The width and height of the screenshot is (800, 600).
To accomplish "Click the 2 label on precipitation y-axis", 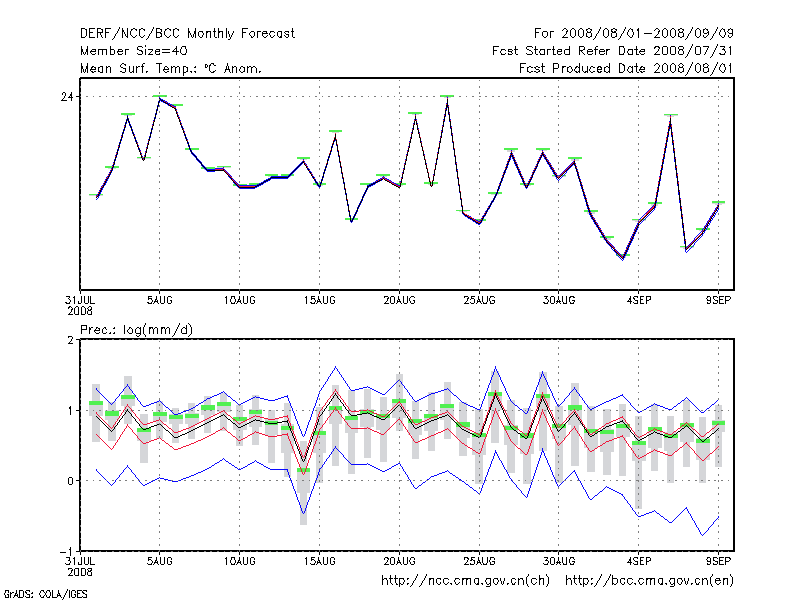I will point(71,340).
